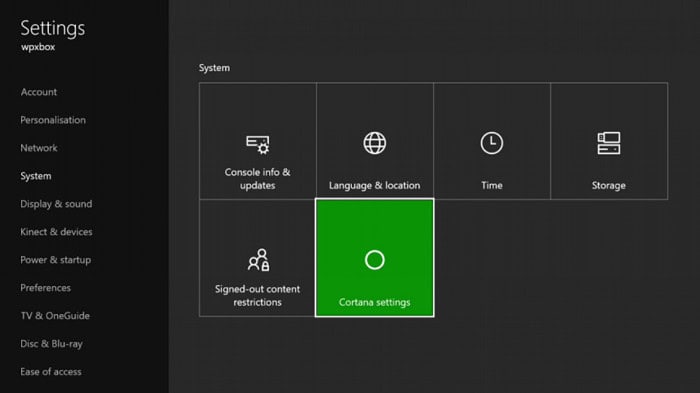This screenshot has width=700, height=393.
Task: Click the 'Console info & updates' label
Action: pos(258,179)
